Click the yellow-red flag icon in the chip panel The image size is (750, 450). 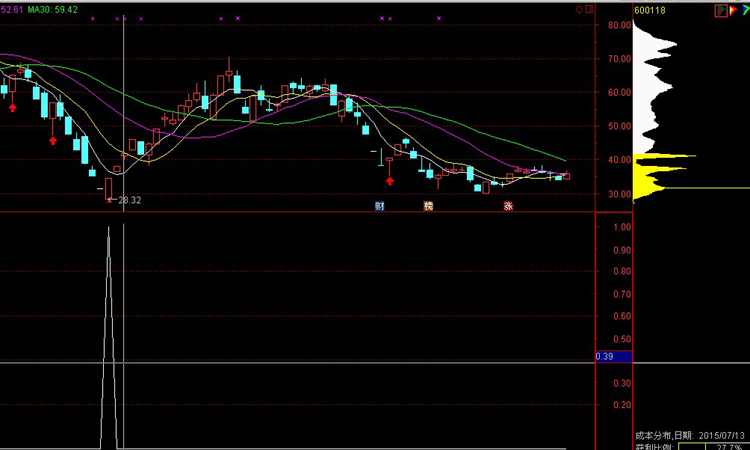734,11
